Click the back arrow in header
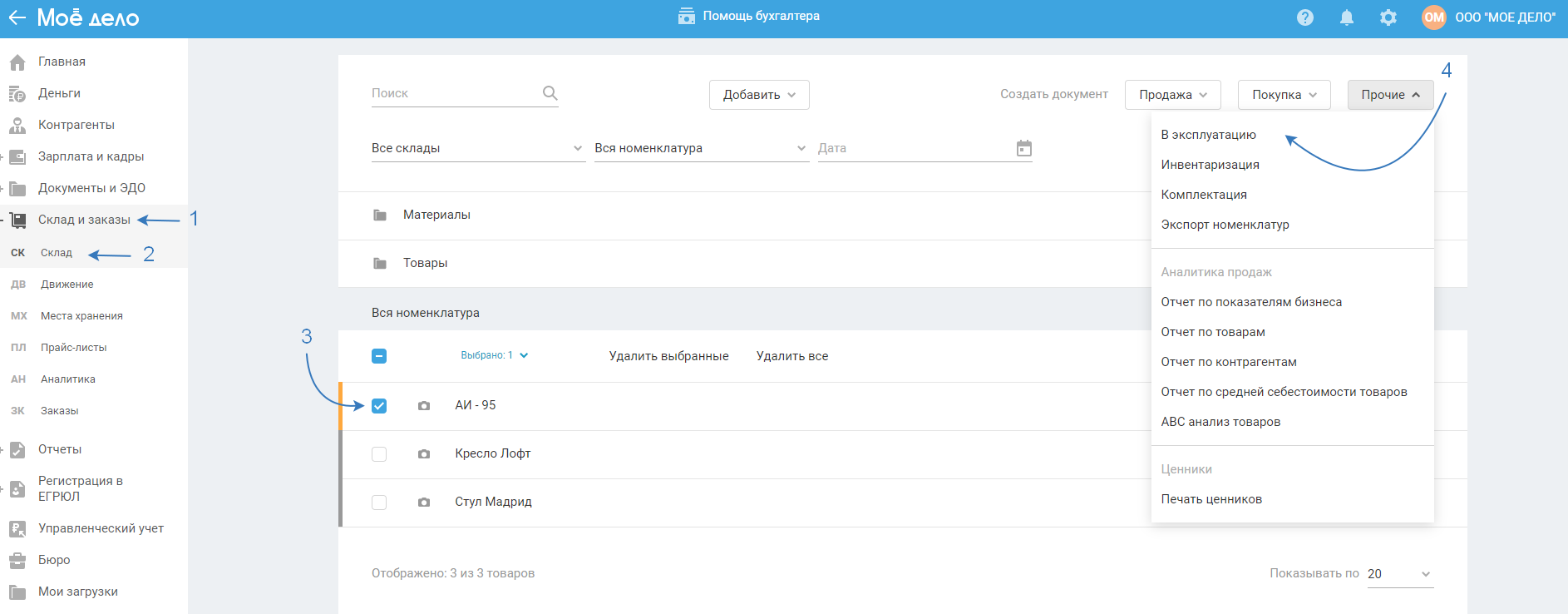 (x=17, y=17)
